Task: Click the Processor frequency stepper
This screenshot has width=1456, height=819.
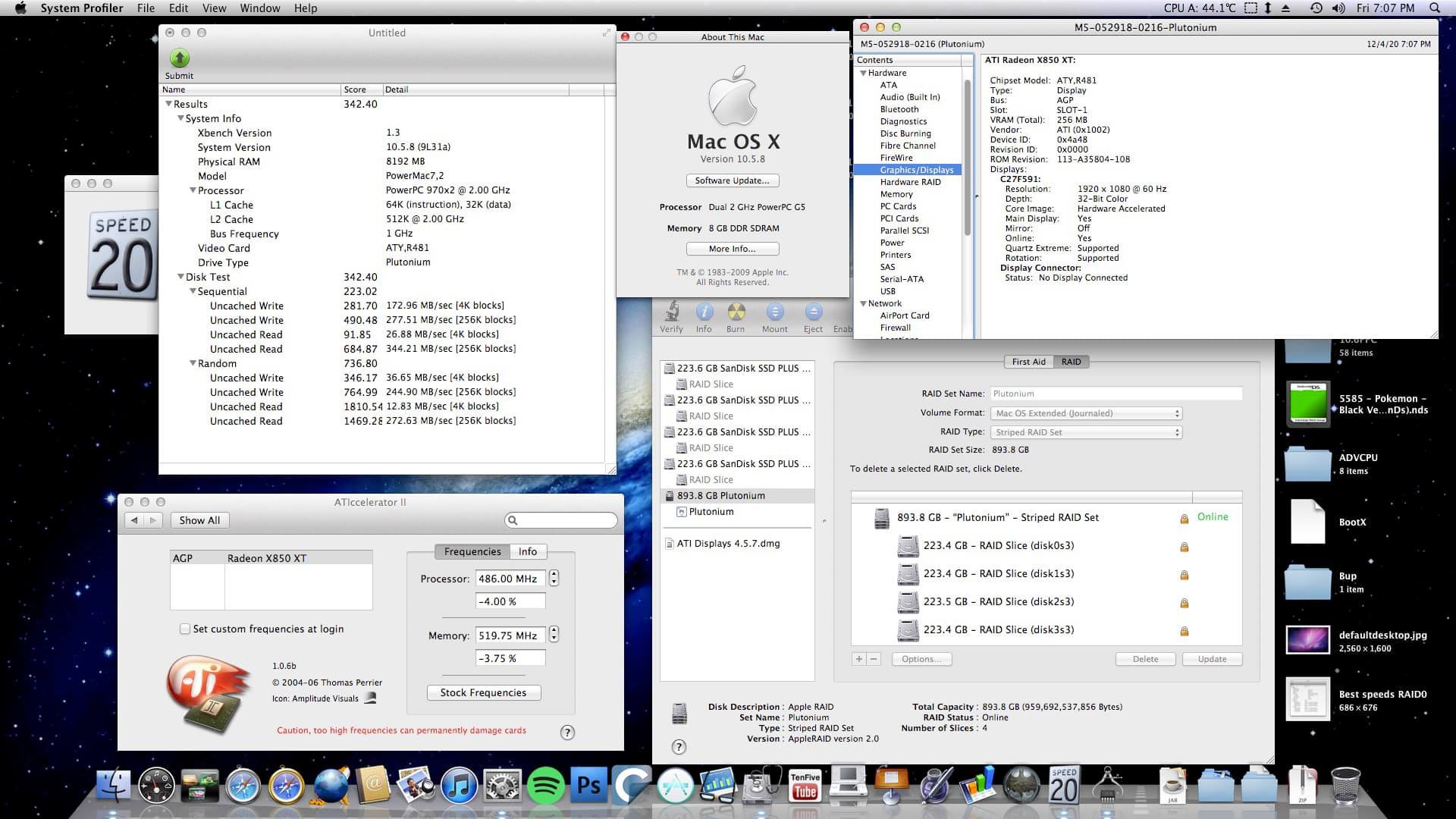Action: coord(554,578)
